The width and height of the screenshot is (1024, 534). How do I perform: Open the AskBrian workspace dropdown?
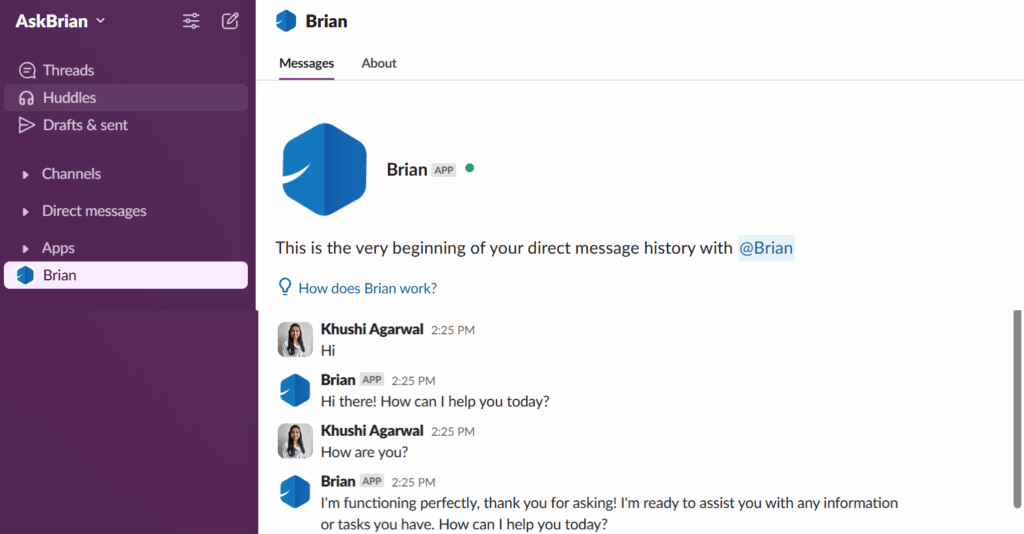tap(60, 21)
